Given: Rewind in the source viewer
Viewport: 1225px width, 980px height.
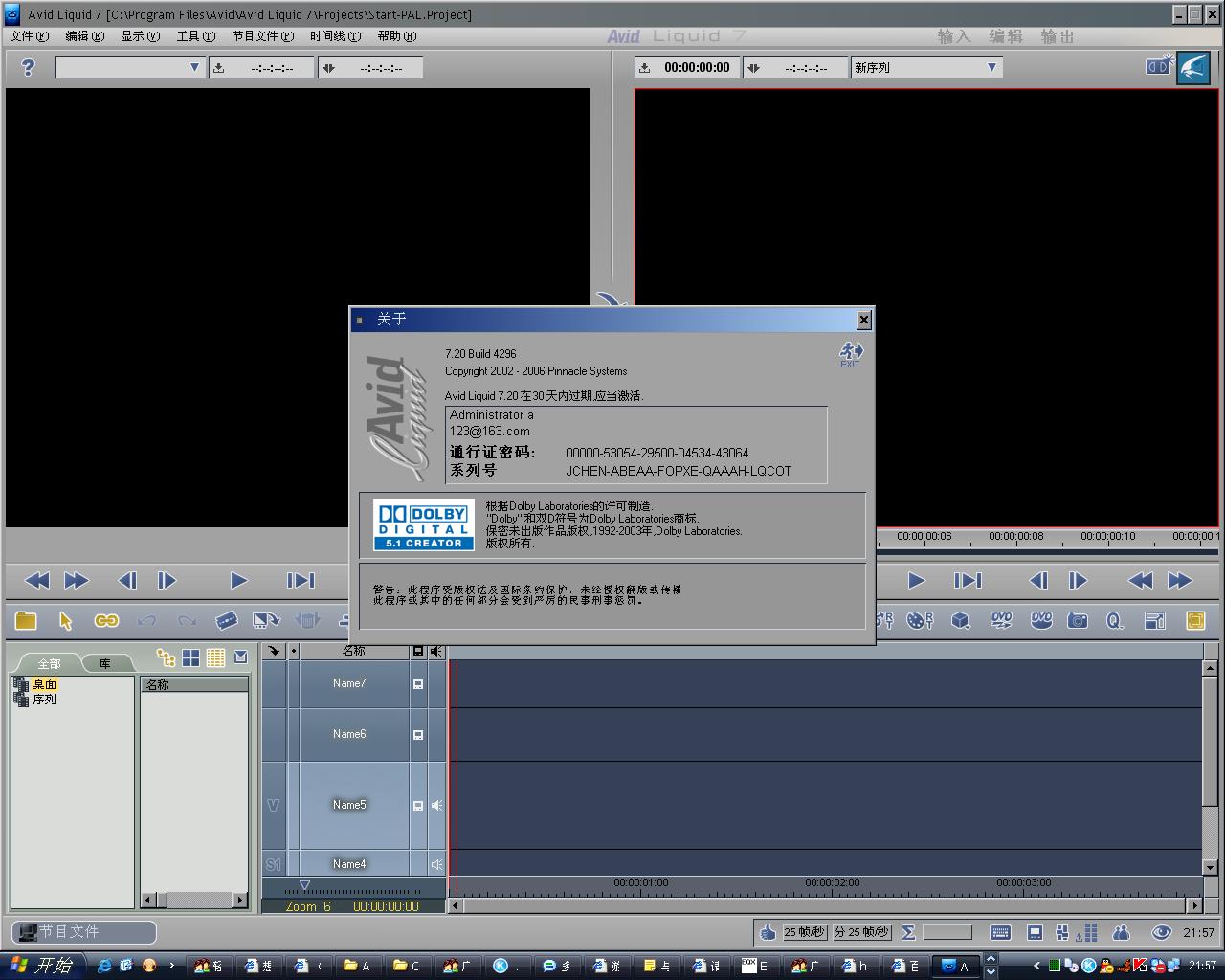Looking at the screenshot, I should point(36,580).
